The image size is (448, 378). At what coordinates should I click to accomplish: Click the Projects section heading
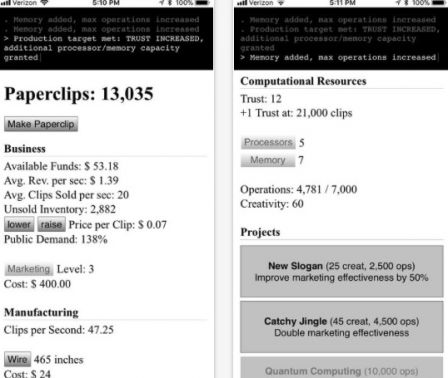coord(260,232)
